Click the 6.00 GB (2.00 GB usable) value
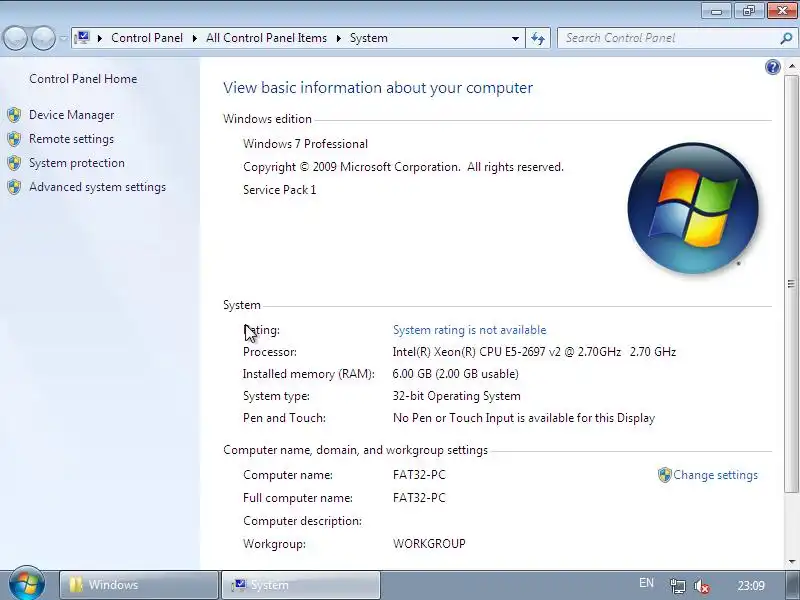Viewport: 800px width, 600px height. 456,374
